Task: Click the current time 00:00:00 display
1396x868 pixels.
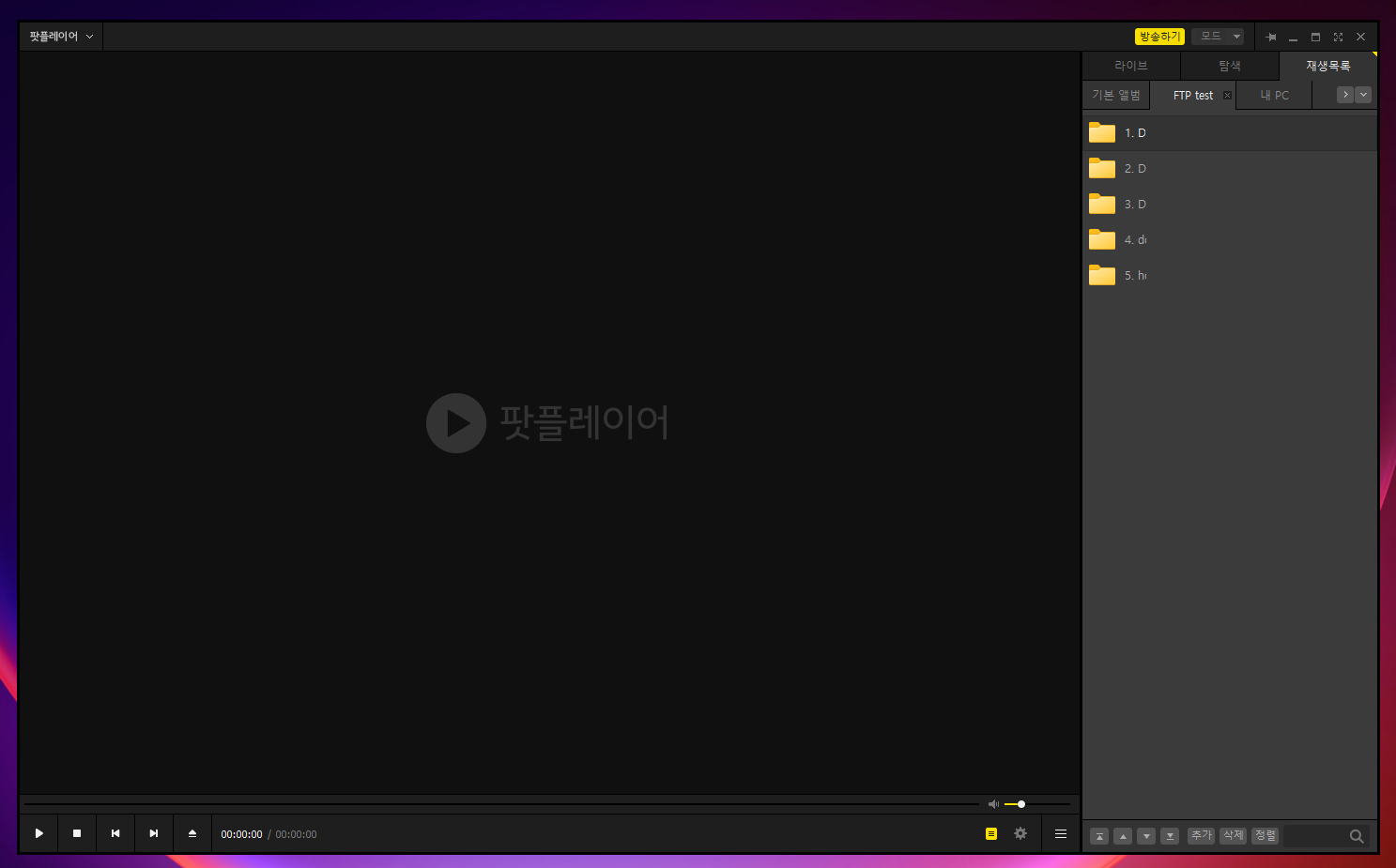Action: 241,834
